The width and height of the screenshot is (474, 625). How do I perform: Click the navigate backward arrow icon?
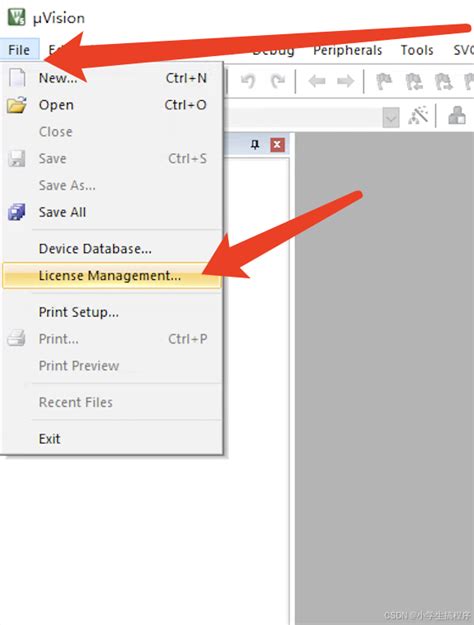317,81
